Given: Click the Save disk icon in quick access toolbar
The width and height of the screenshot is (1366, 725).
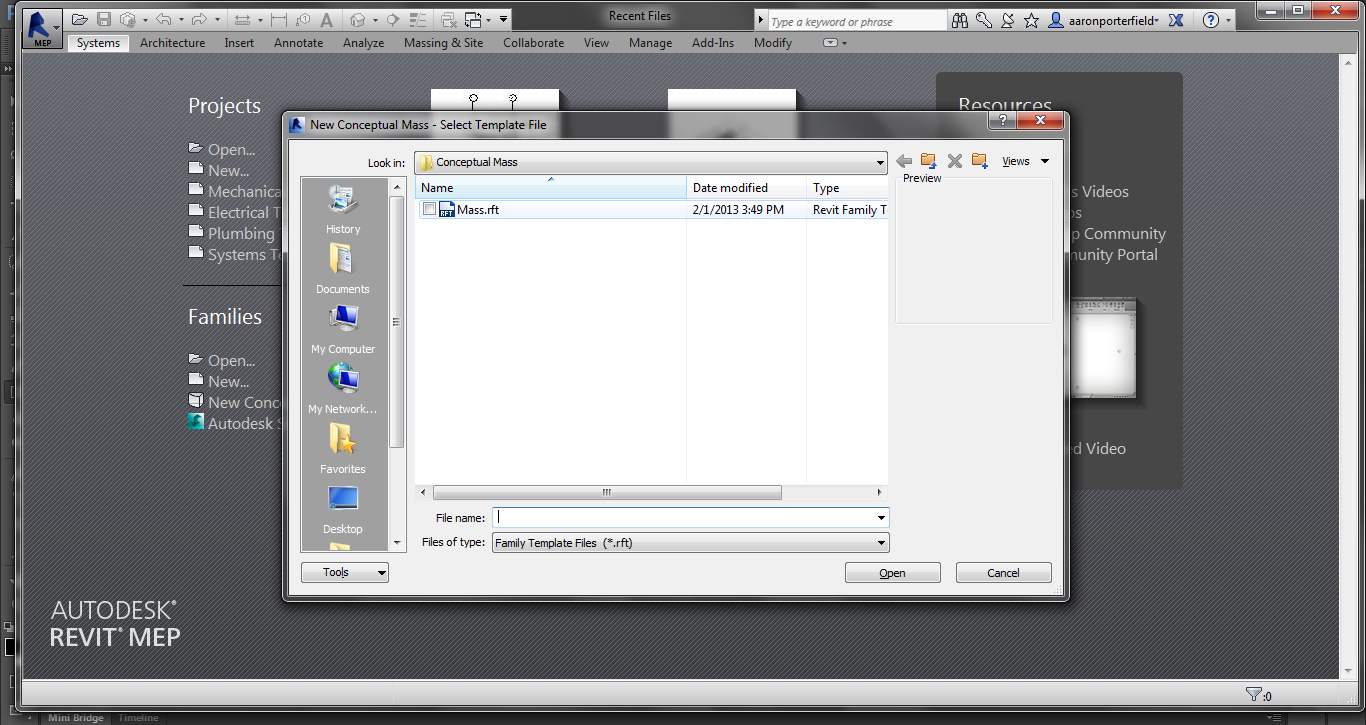Looking at the screenshot, I should [x=104, y=20].
